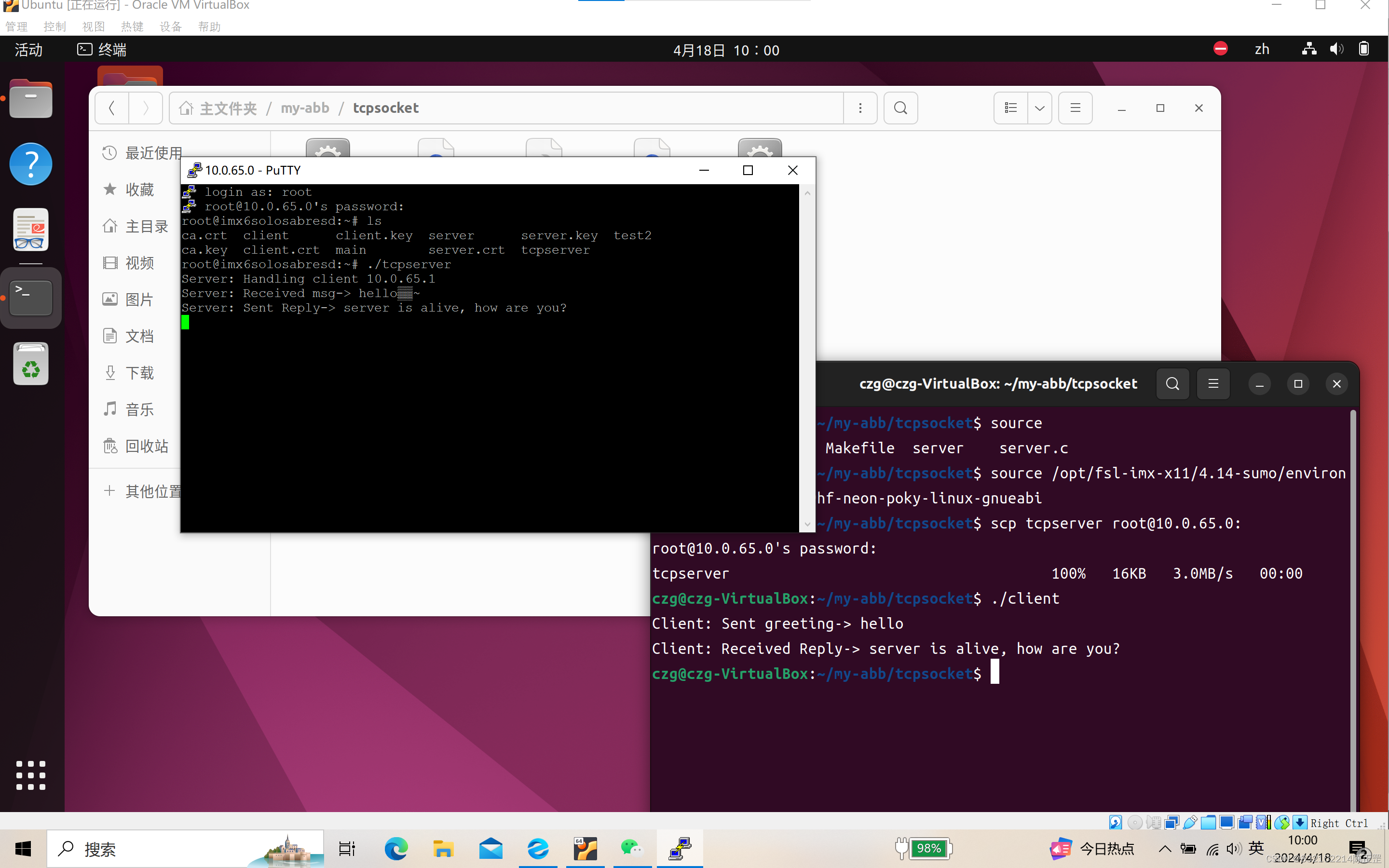Toggle the list view in the Files toolbar
This screenshot has height=868, width=1389.
[1011, 108]
